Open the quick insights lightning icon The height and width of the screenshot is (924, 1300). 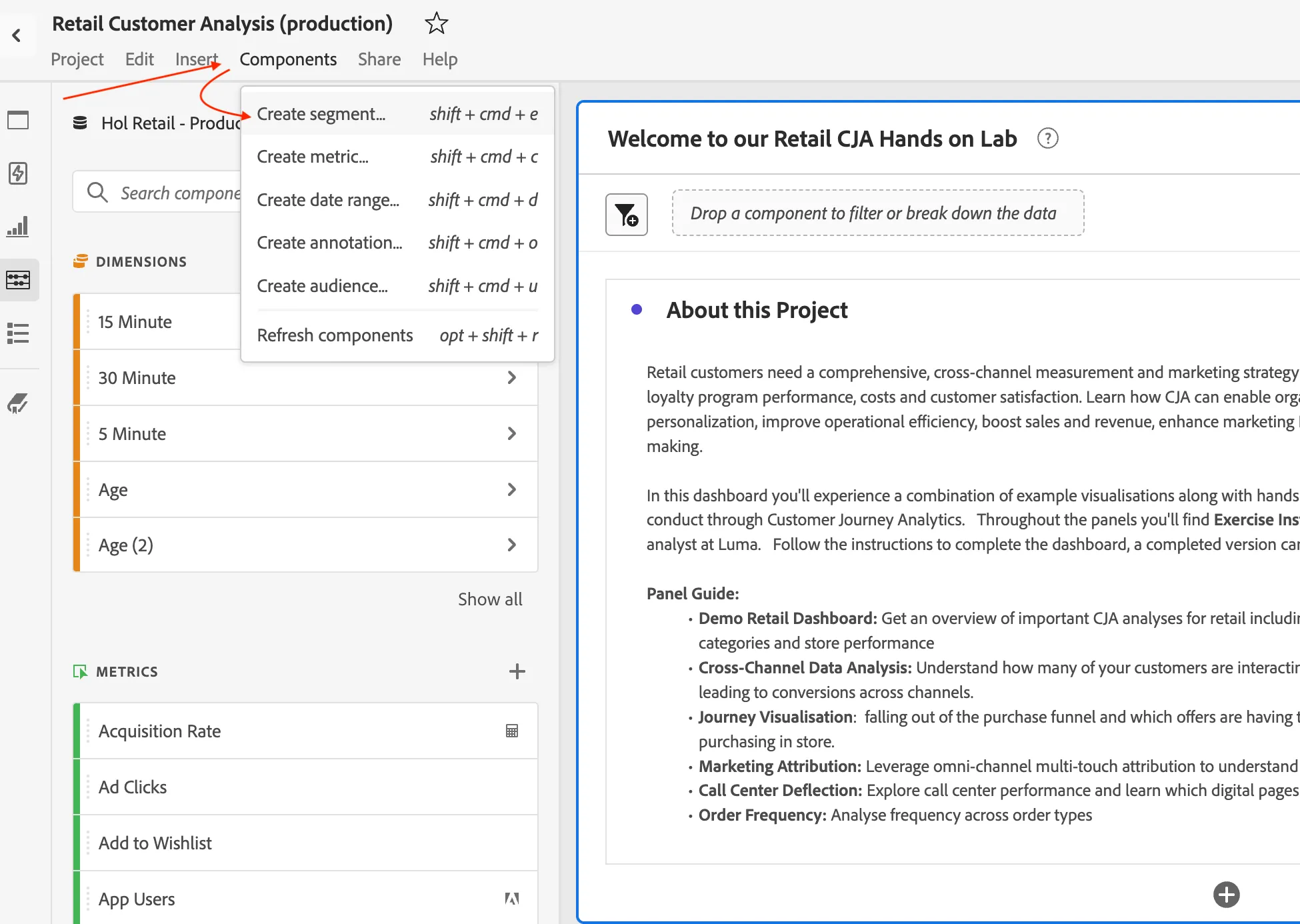click(18, 173)
